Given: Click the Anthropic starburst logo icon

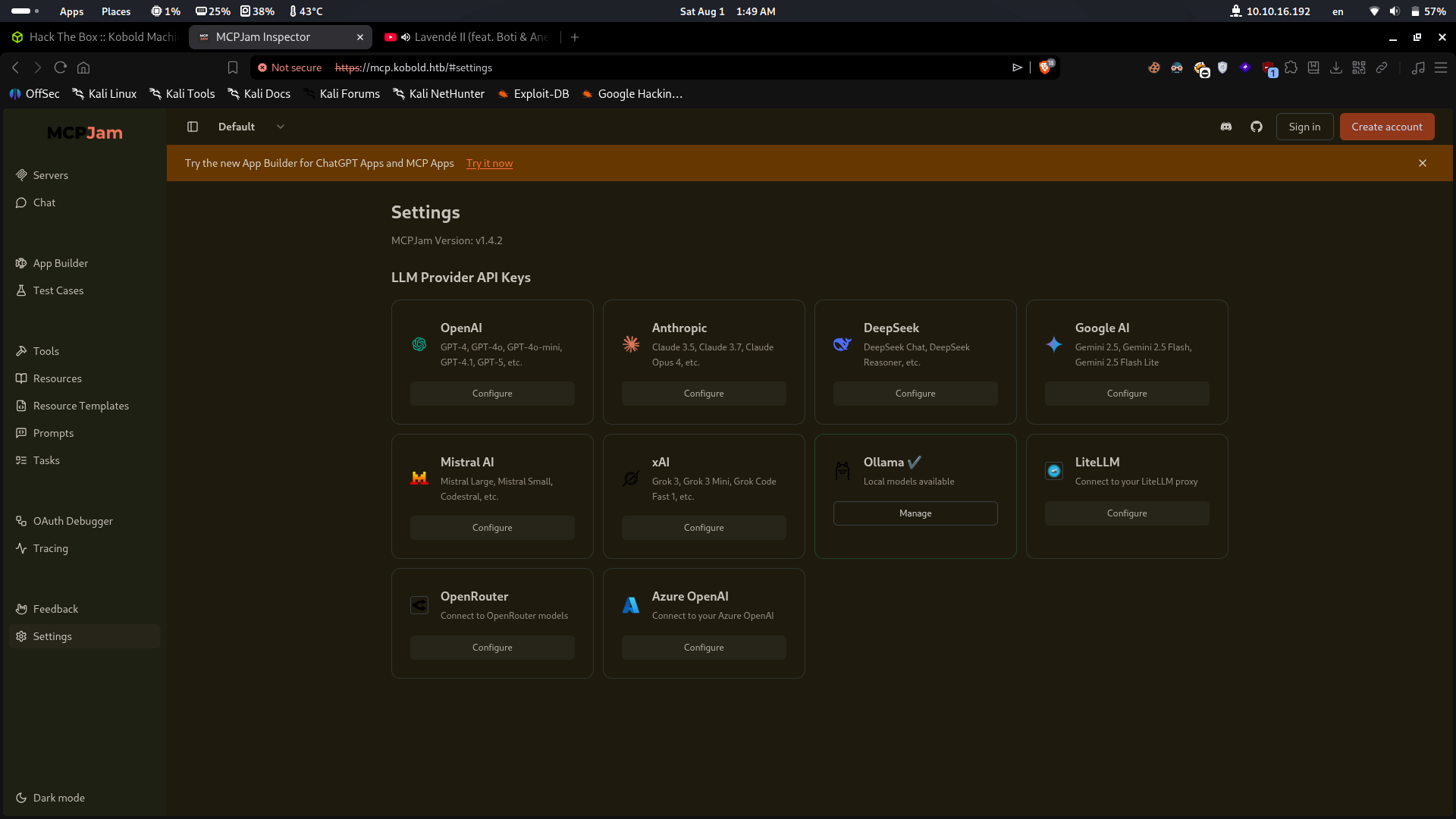Looking at the screenshot, I should [631, 344].
